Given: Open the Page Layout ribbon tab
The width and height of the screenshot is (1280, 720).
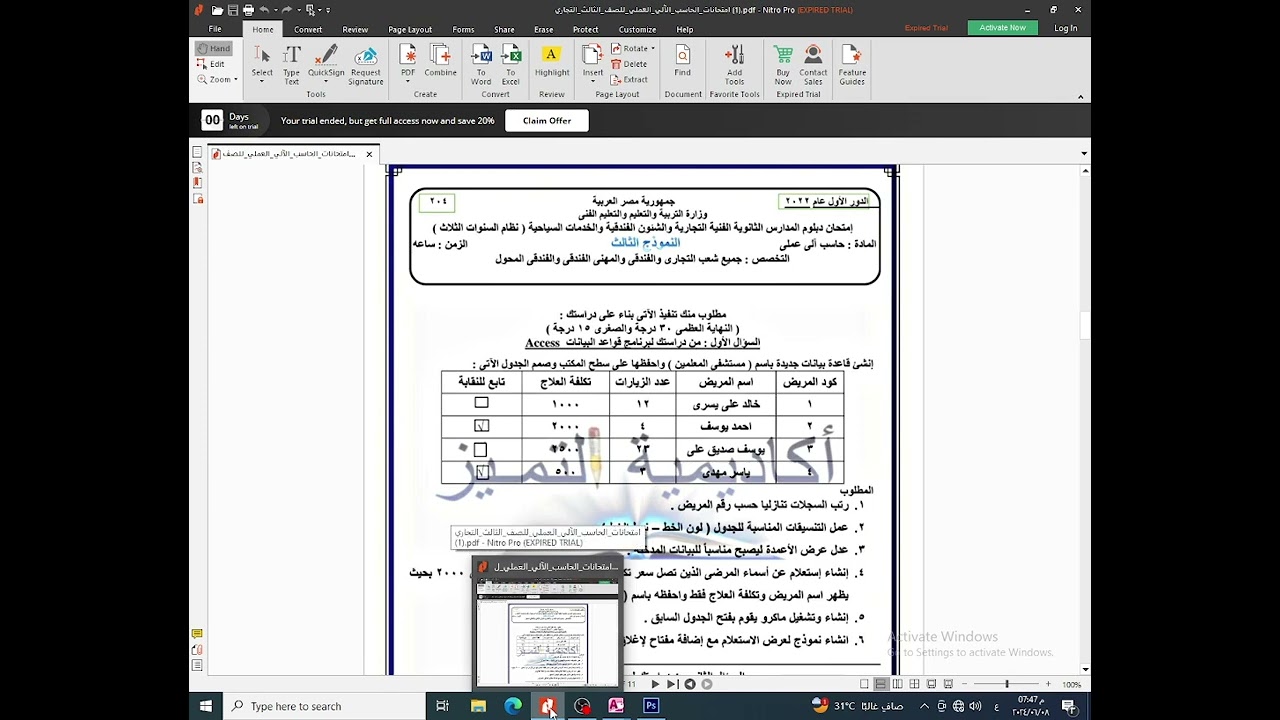Looking at the screenshot, I should coord(410,29).
